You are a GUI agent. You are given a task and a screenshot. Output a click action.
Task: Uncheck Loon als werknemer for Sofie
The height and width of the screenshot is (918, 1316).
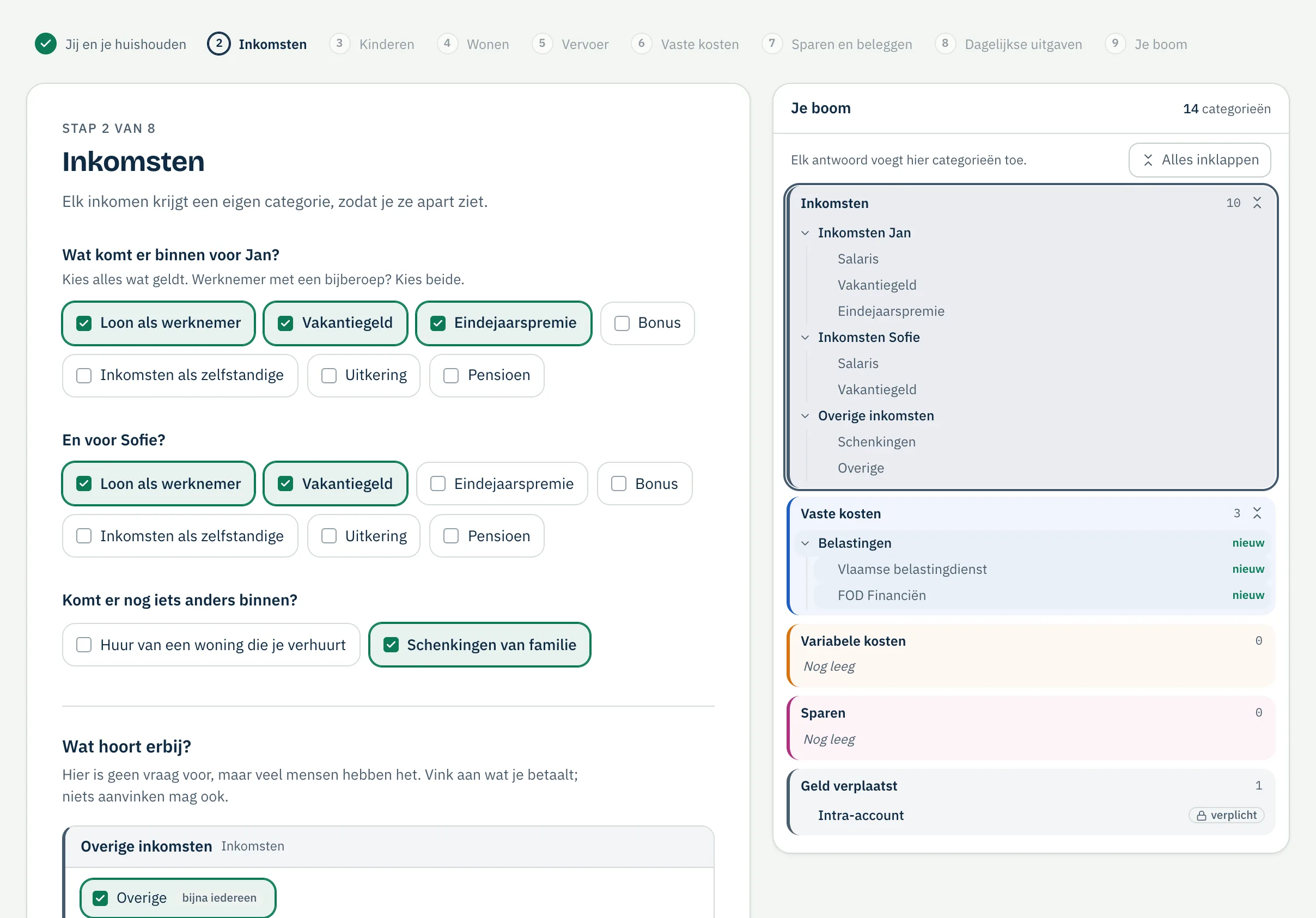click(x=158, y=484)
